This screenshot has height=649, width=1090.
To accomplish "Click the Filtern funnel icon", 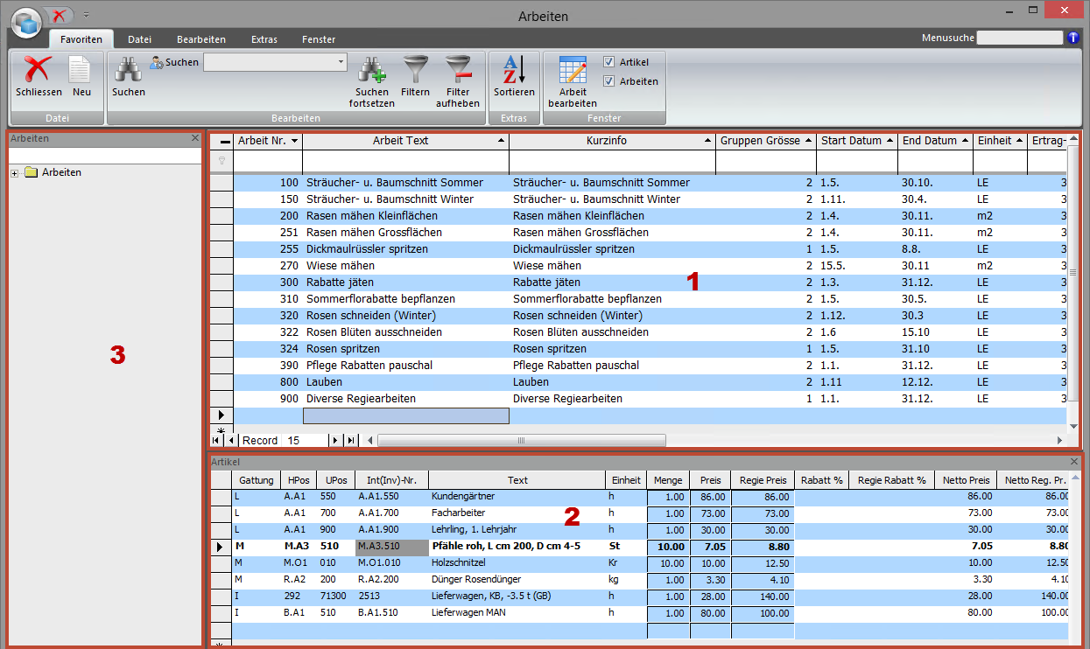I will pyautogui.click(x=415, y=71).
